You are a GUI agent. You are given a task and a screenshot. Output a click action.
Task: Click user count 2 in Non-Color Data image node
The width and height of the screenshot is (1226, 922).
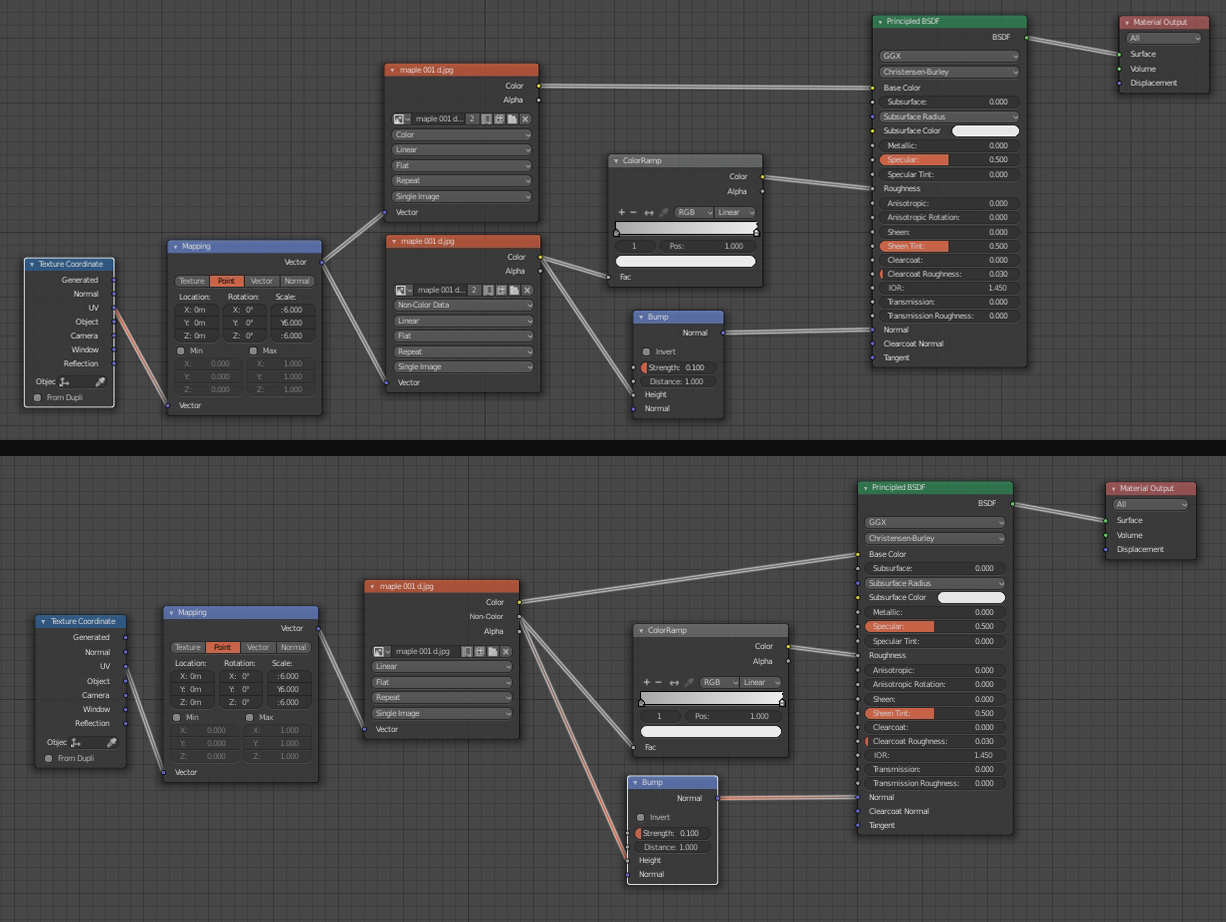[475, 290]
